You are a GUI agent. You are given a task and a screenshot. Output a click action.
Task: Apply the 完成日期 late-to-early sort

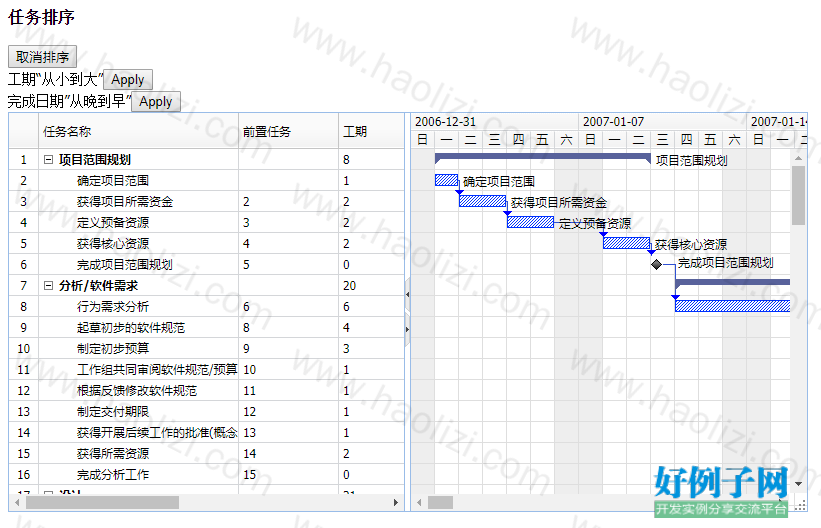[156, 102]
